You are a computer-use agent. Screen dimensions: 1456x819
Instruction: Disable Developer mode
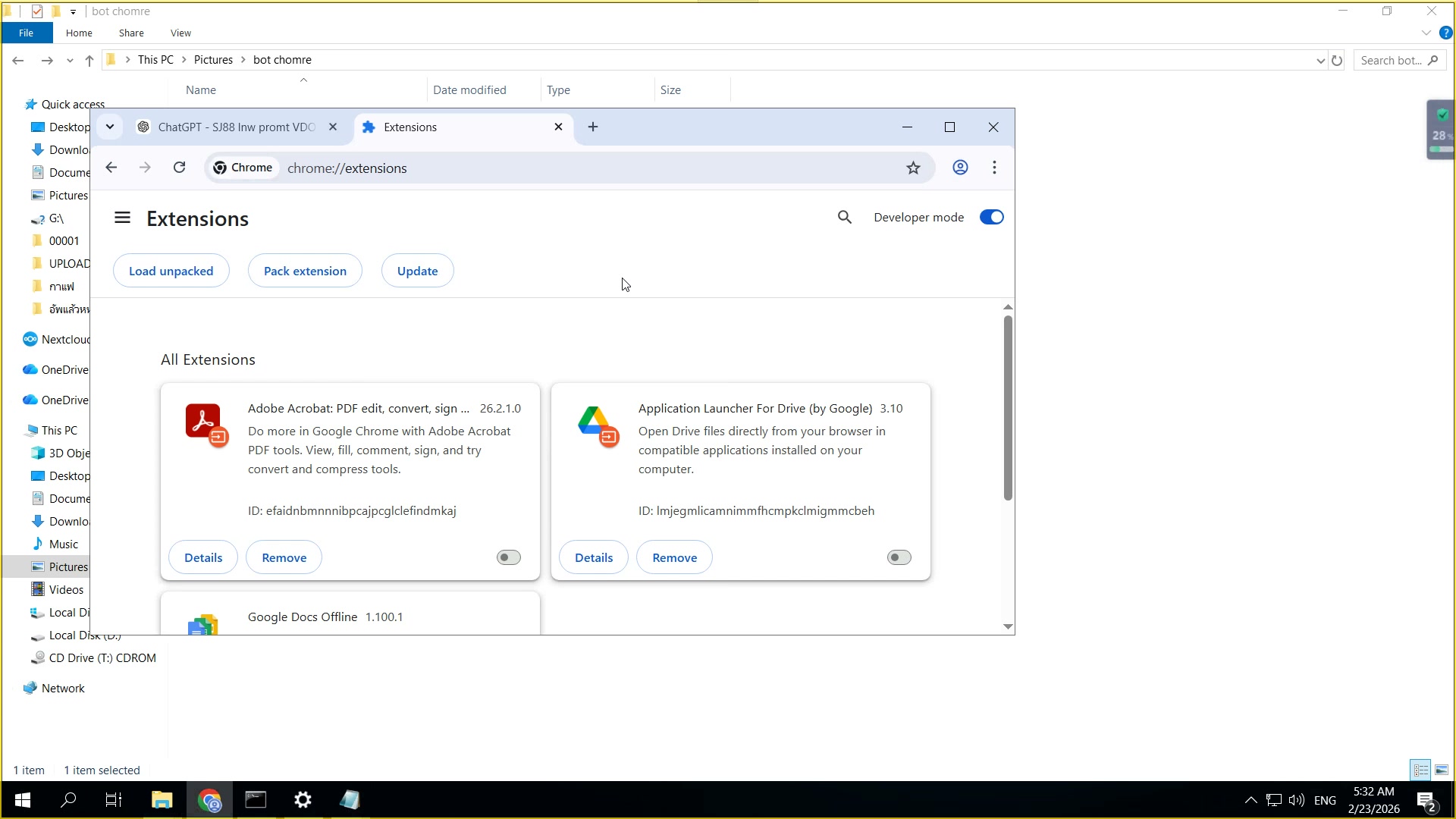(x=991, y=217)
